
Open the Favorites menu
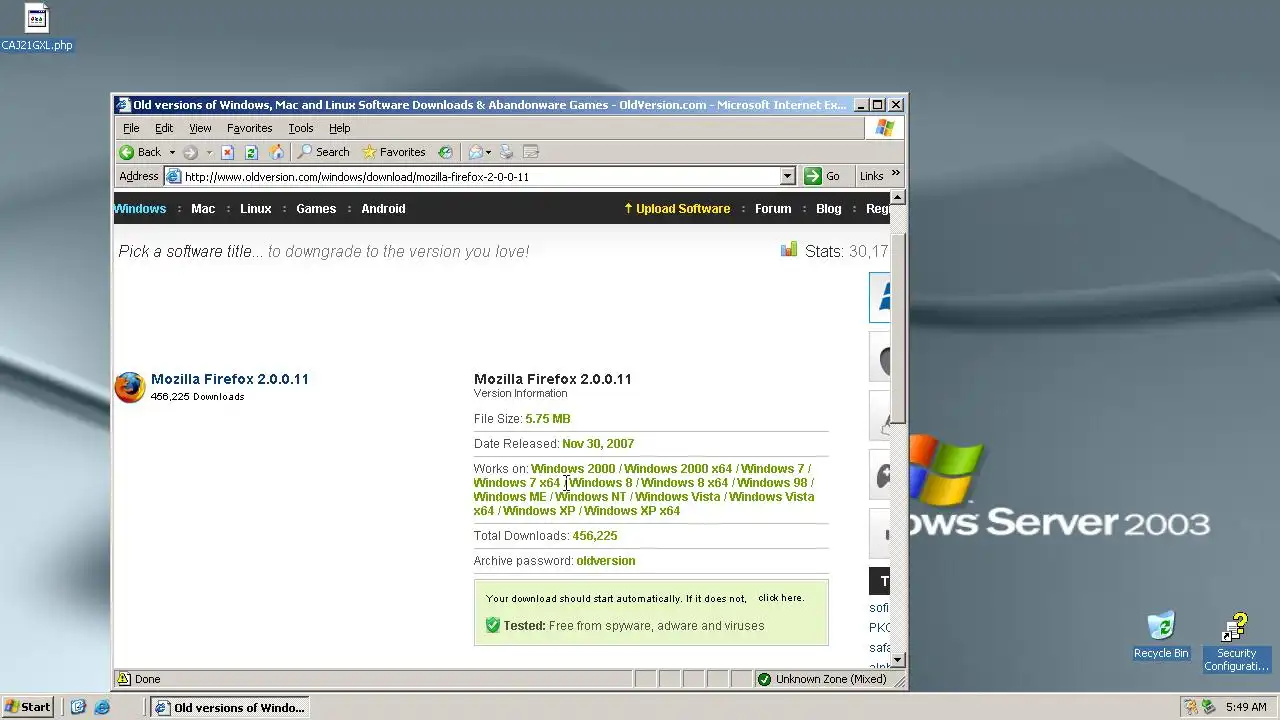click(249, 128)
